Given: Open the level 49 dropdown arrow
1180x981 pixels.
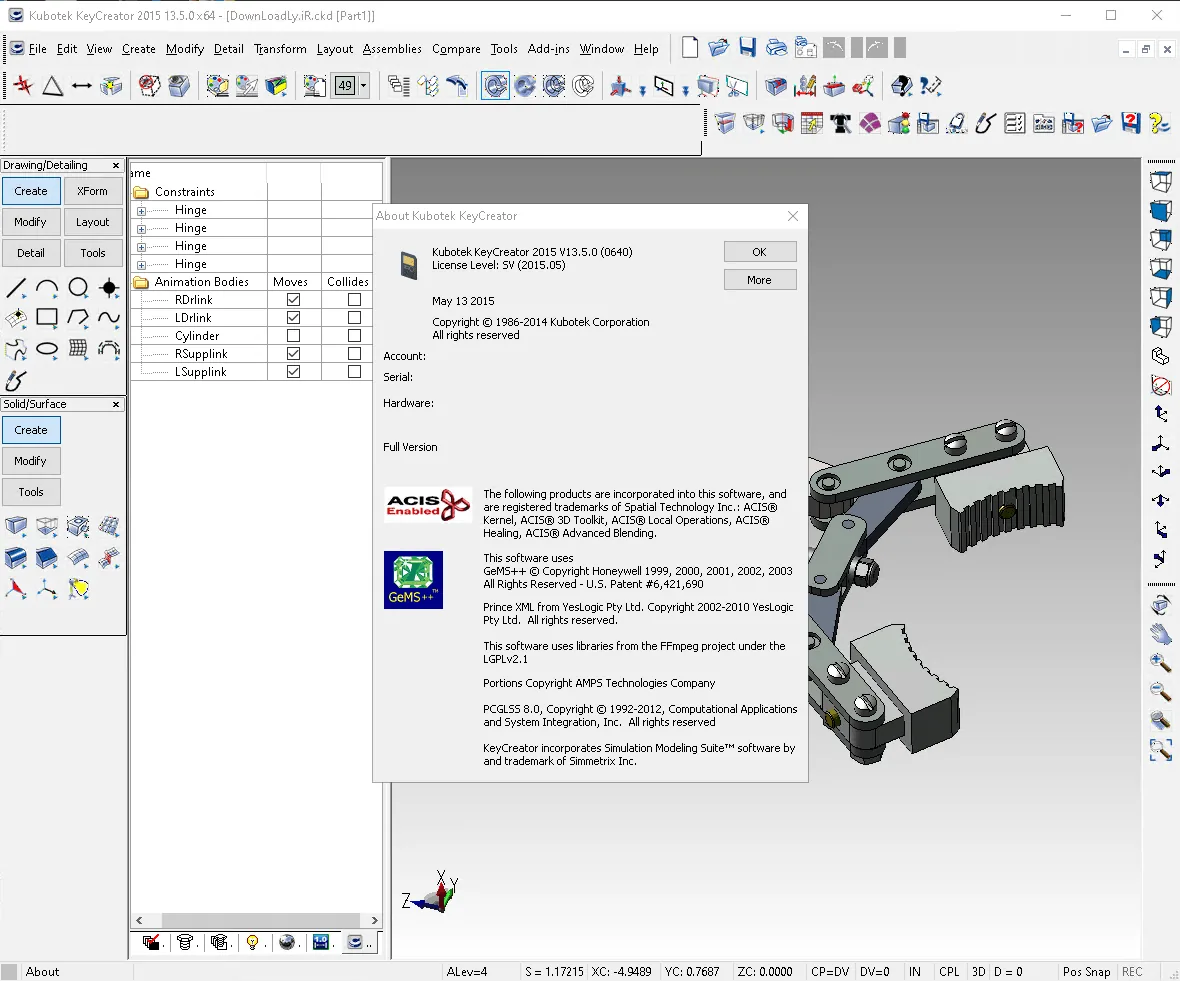Looking at the screenshot, I should 363,86.
